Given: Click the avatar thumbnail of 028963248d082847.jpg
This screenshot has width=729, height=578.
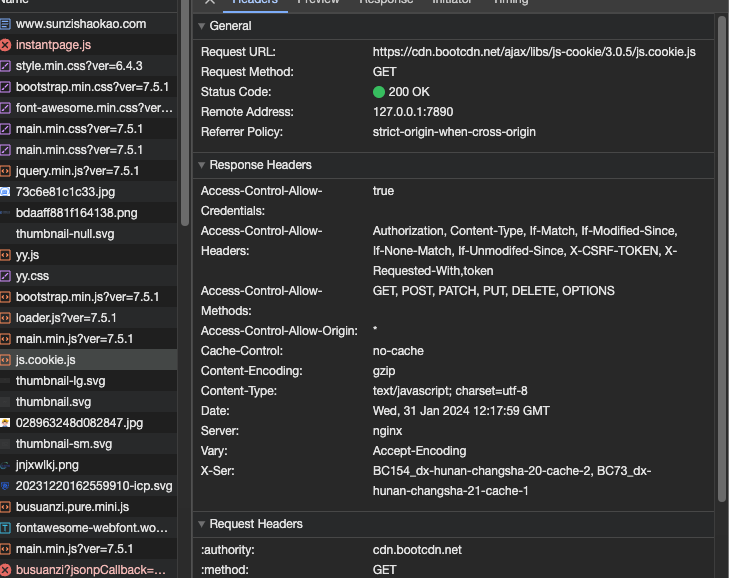Looking at the screenshot, I should pos(5,423).
